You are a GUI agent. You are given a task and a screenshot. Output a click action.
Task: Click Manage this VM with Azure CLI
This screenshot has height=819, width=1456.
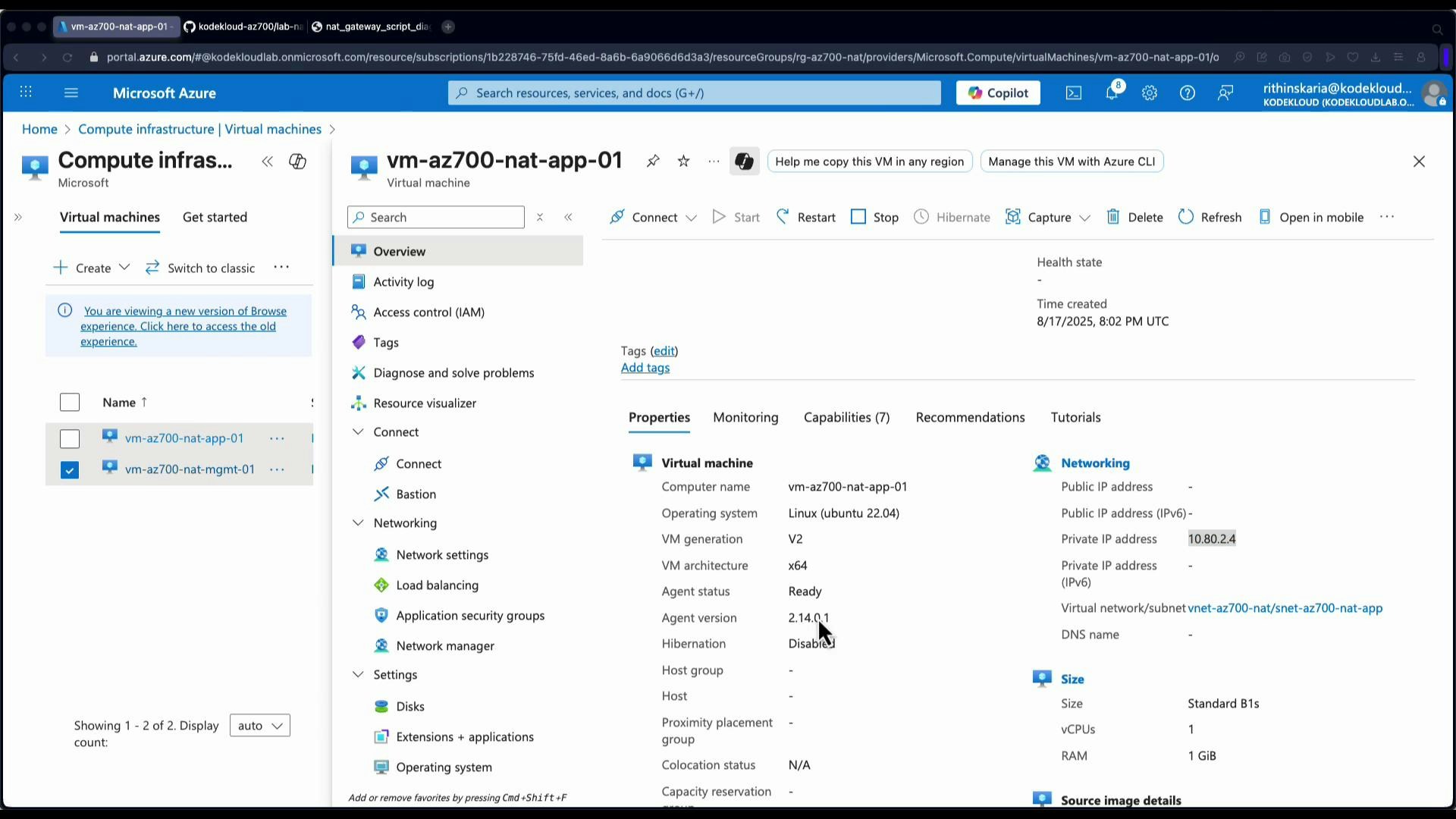pyautogui.click(x=1072, y=161)
